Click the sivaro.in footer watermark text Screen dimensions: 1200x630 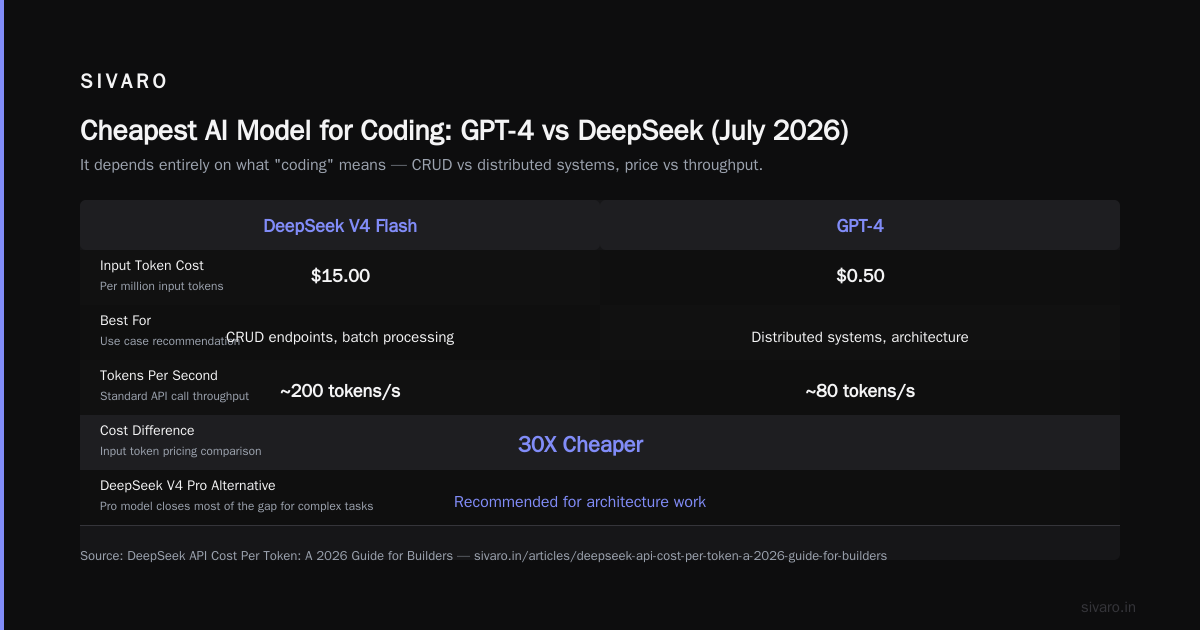[1108, 607]
